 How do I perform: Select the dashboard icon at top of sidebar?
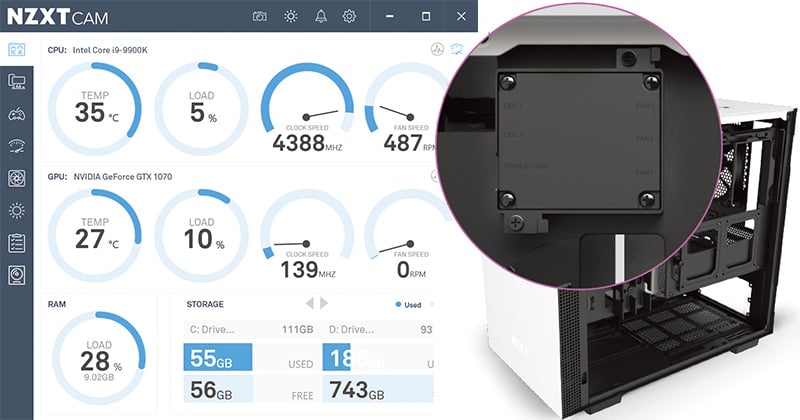(x=17, y=50)
